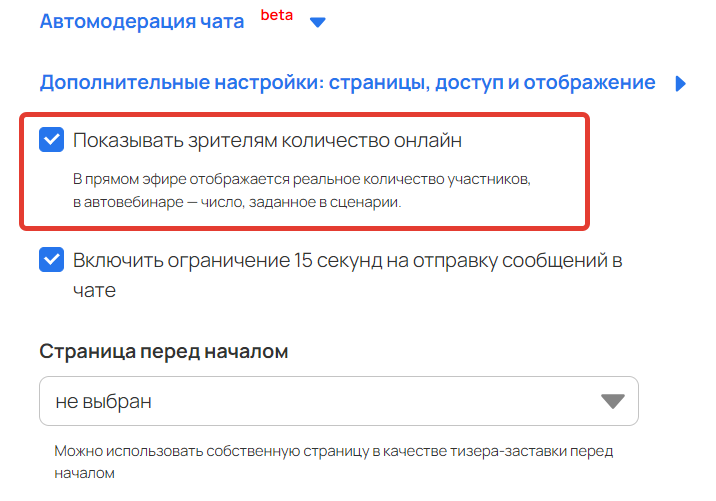Click the Показывать зрителям количество онлайн label
The width and height of the screenshot is (716, 501).
pos(267,141)
